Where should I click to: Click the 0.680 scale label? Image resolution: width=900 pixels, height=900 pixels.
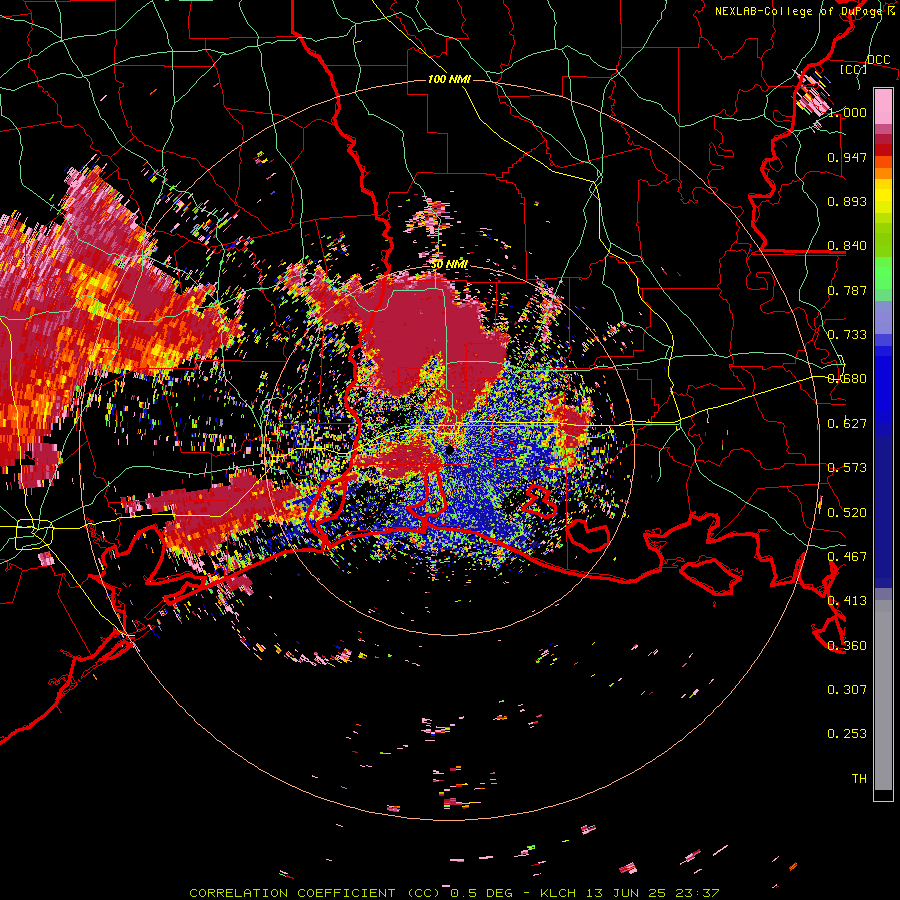(x=847, y=379)
